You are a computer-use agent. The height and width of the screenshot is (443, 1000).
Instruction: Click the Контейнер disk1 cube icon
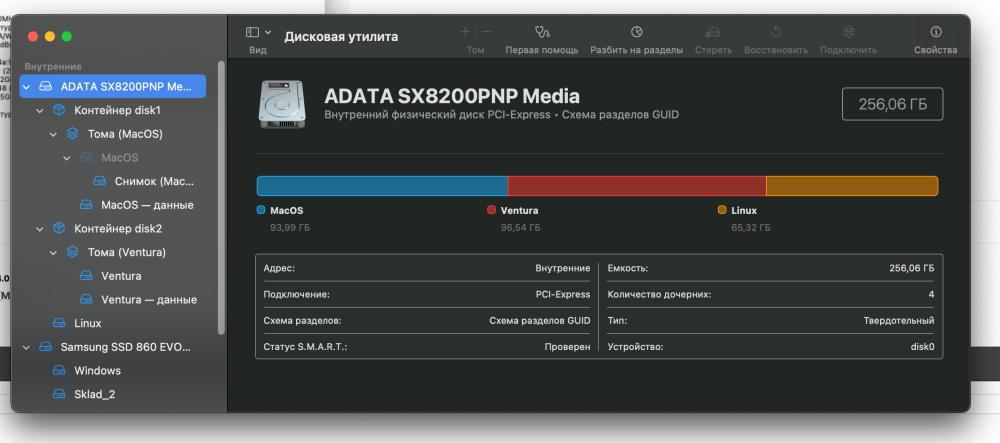point(59,110)
